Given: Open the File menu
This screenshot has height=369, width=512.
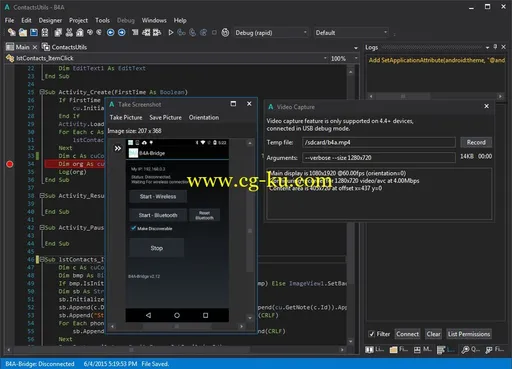Looking at the screenshot, I should point(9,20).
